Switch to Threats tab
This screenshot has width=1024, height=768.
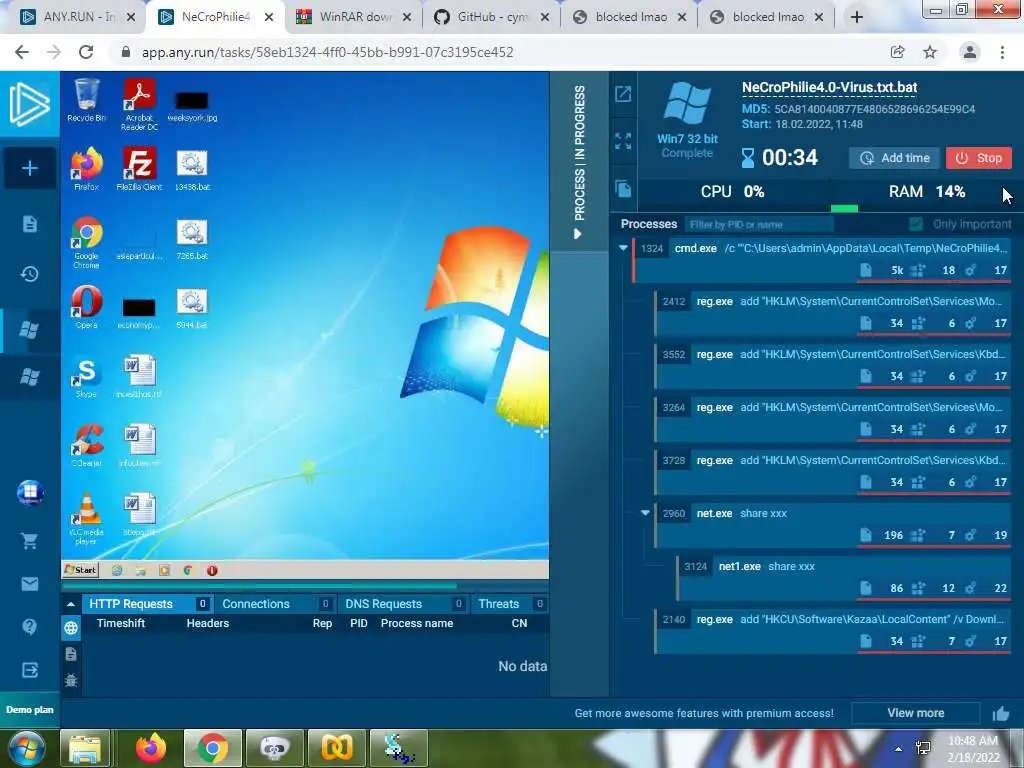click(x=510, y=604)
